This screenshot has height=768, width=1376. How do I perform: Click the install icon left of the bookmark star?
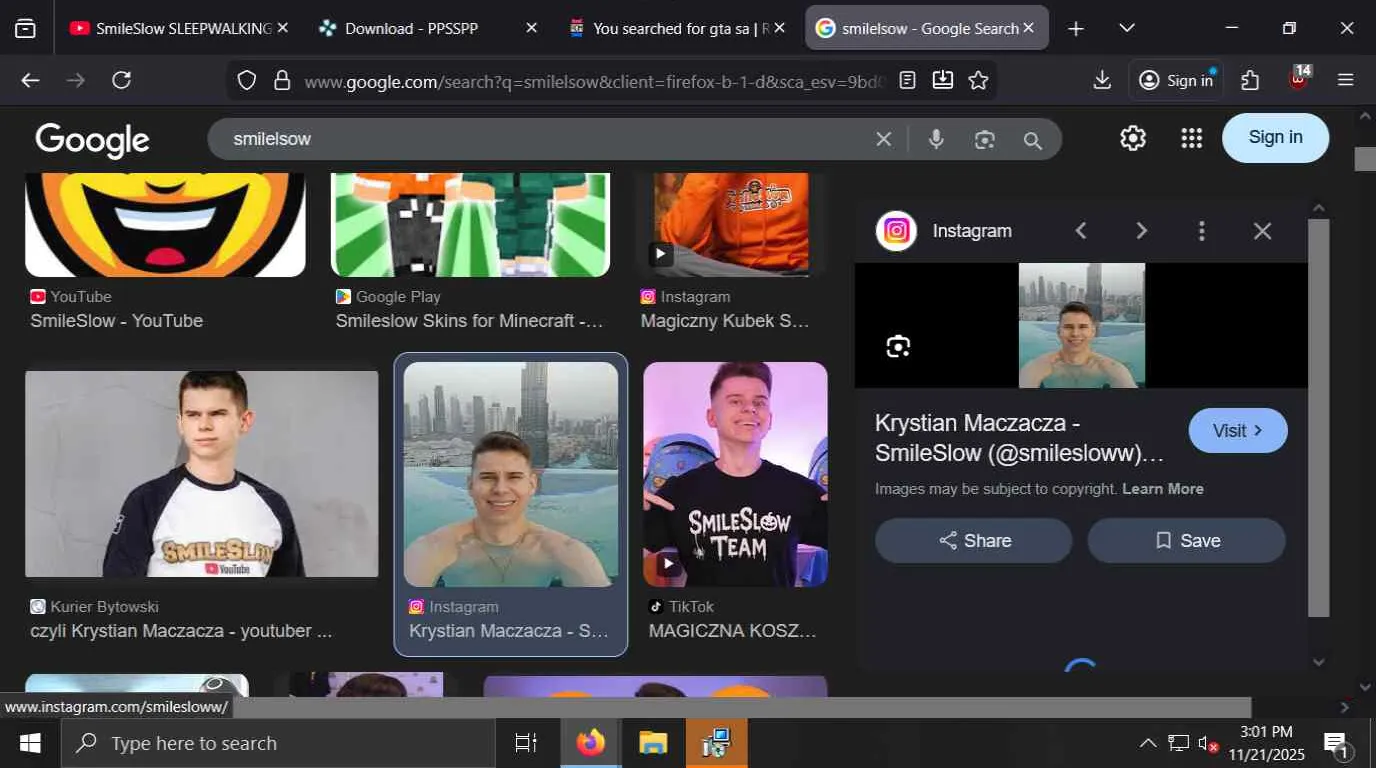pyautogui.click(x=942, y=80)
